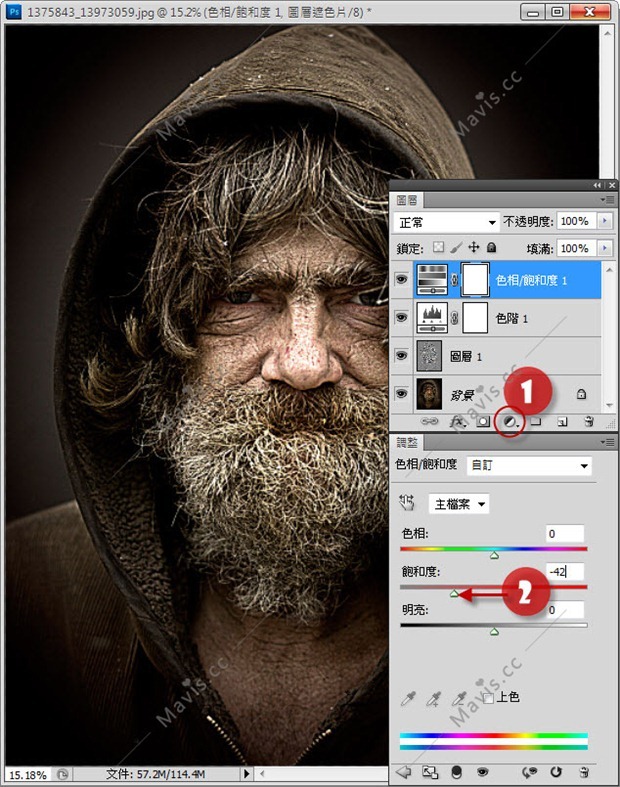Create a new layer
The height and width of the screenshot is (787, 620).
[563, 422]
